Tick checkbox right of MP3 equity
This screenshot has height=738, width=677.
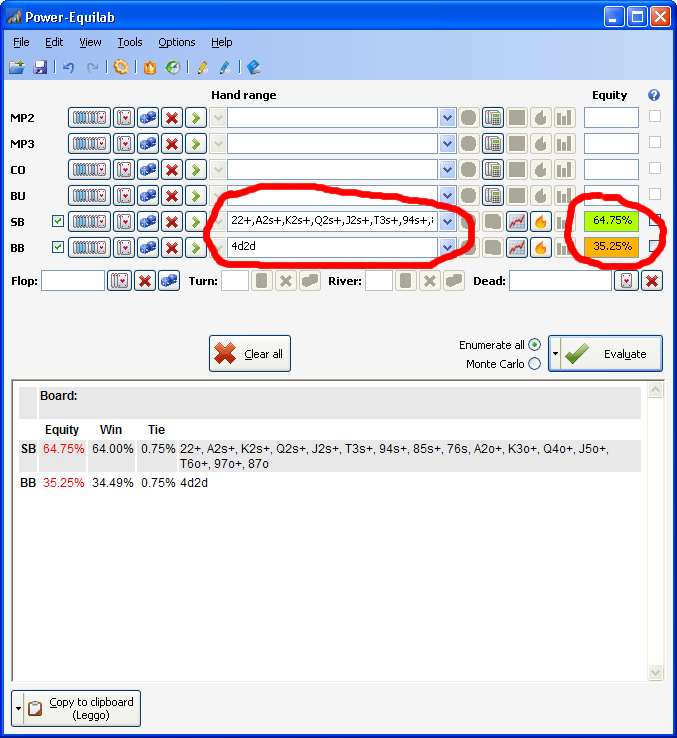655,142
